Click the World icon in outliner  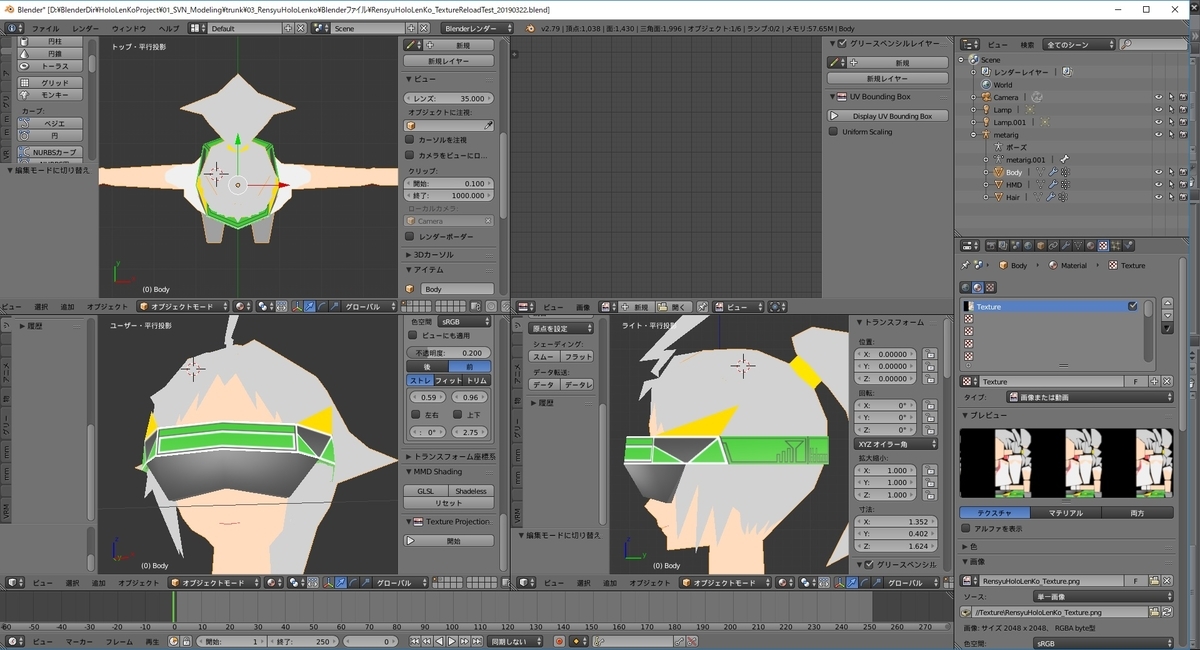pyautogui.click(x=986, y=85)
